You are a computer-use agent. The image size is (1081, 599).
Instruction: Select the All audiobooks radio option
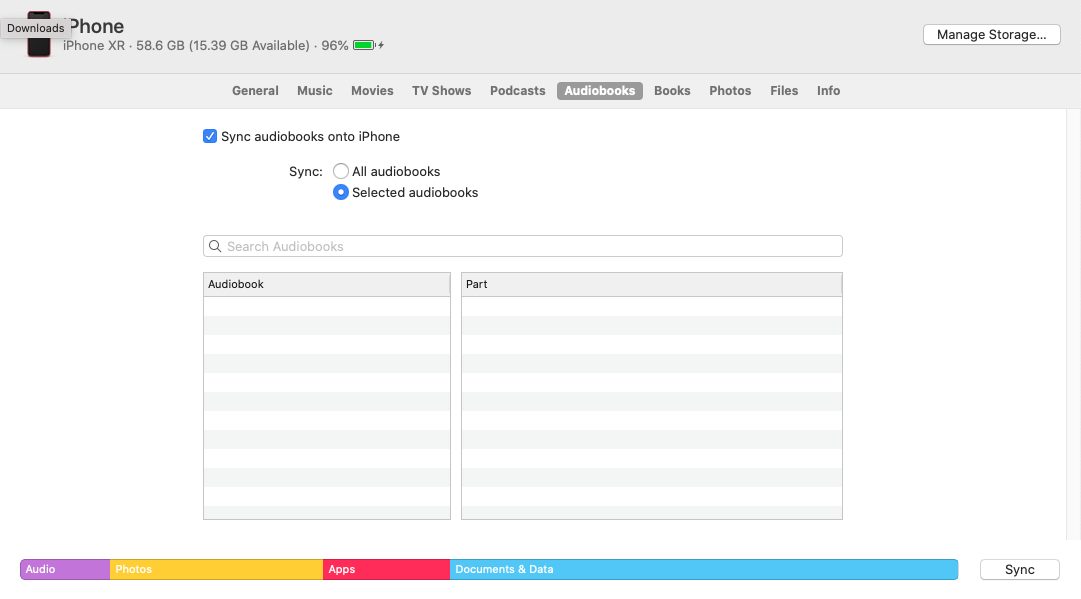click(341, 171)
